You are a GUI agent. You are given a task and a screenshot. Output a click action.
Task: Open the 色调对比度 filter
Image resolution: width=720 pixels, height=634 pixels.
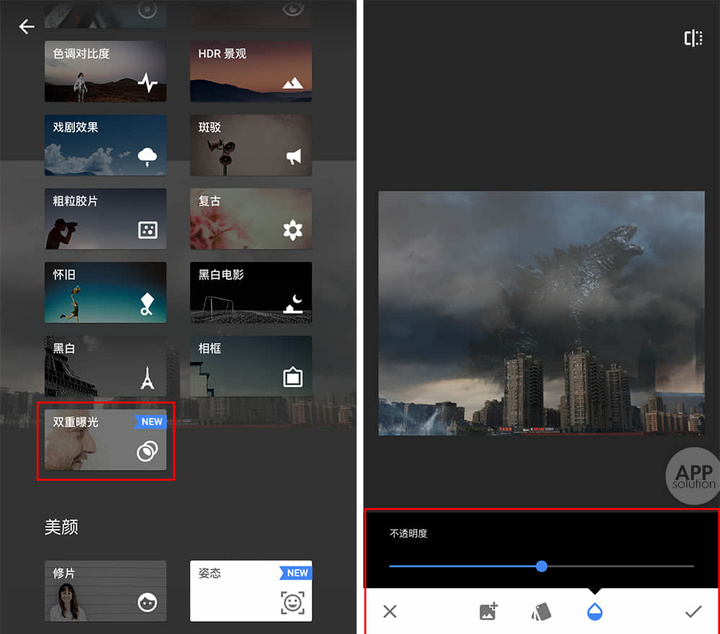click(x=105, y=71)
